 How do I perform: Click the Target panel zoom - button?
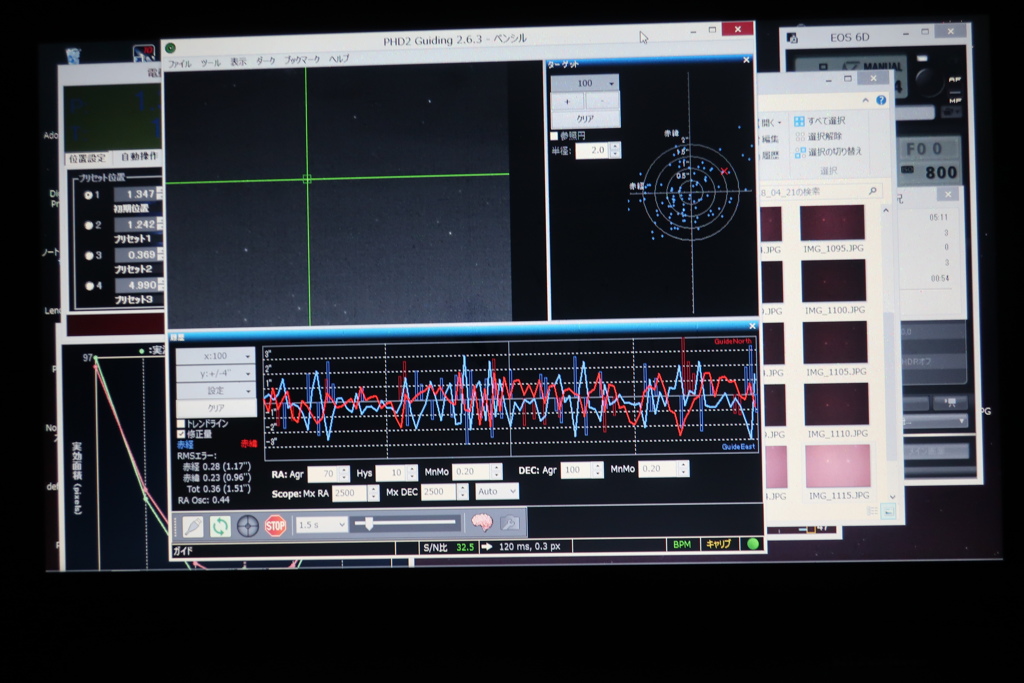602,101
